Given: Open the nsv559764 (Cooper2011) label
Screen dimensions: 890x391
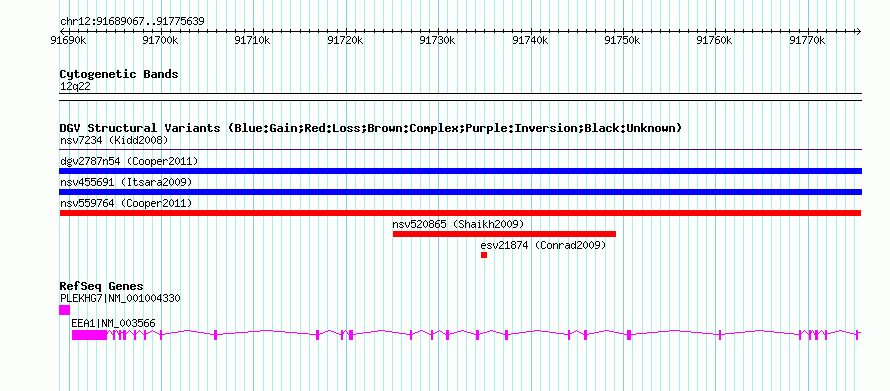Looking at the screenshot, I should (126, 203).
